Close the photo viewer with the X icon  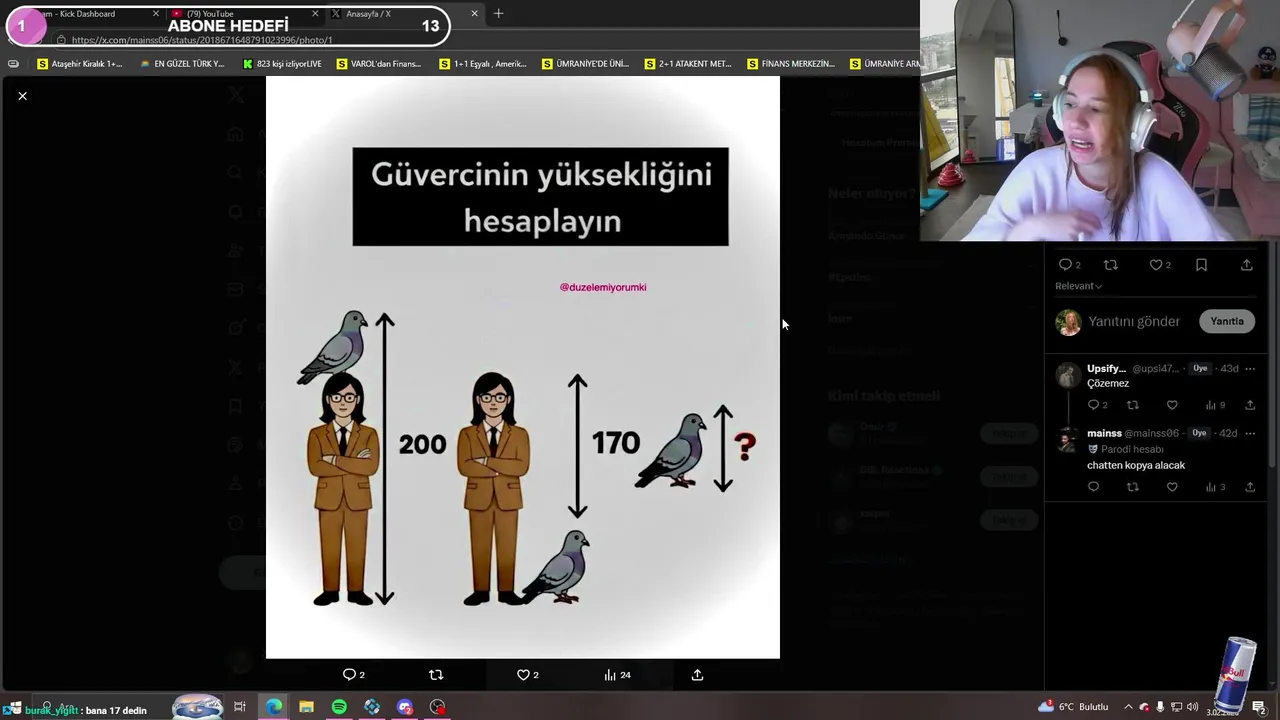tap(22, 96)
